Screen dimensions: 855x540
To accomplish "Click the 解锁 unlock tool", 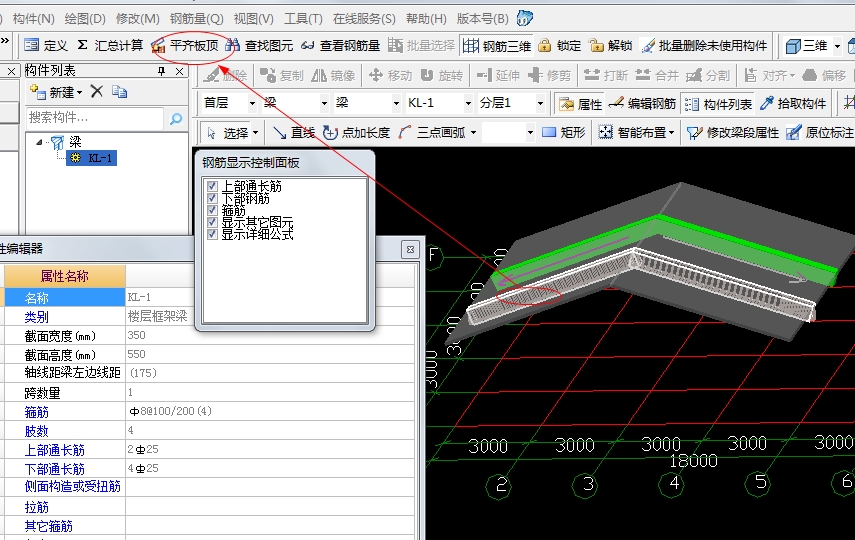I will pos(611,46).
